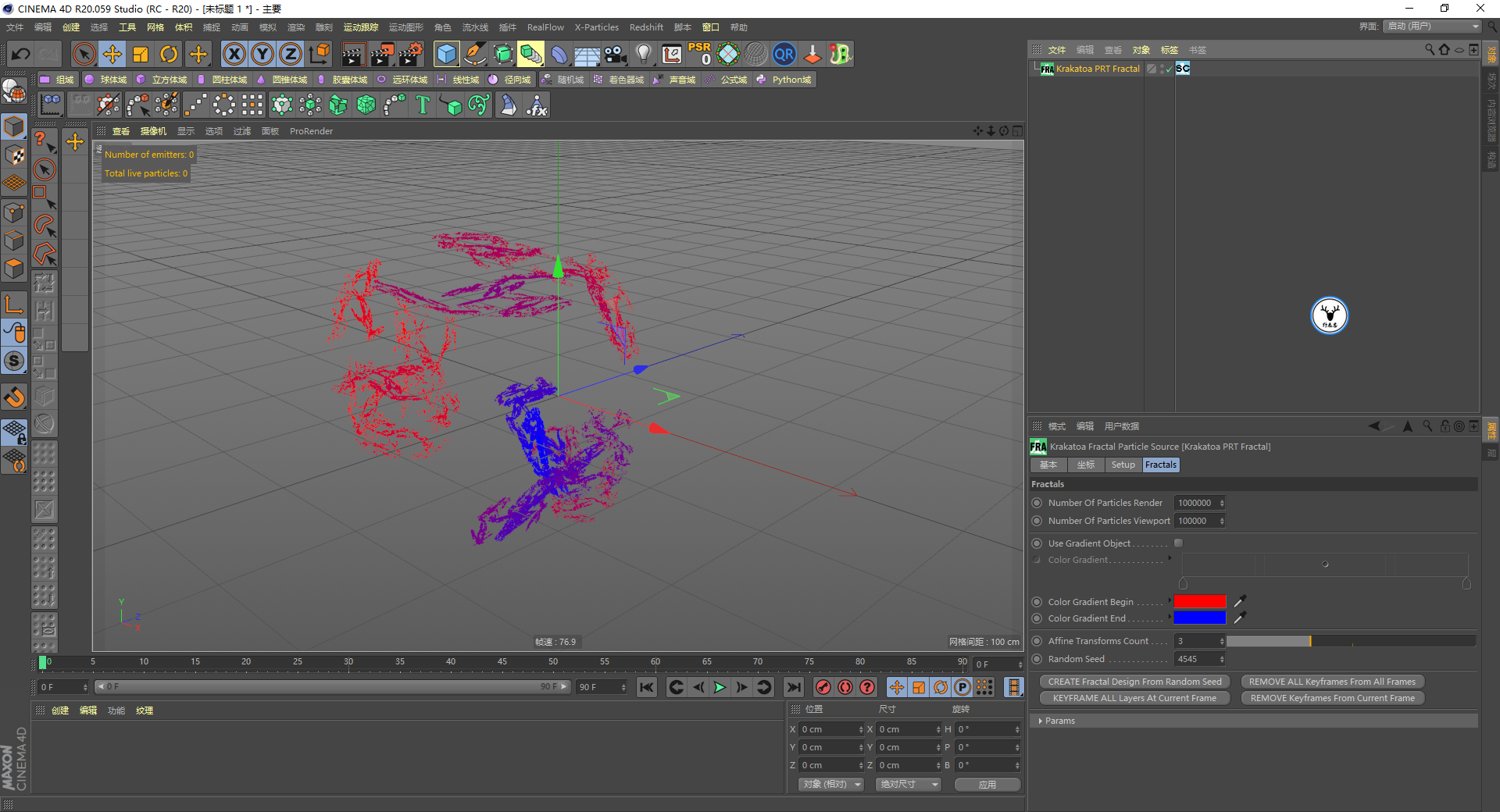Click eyedropper beside Color Gradient Begin
The width and height of the screenshot is (1500, 812).
pos(1239,601)
